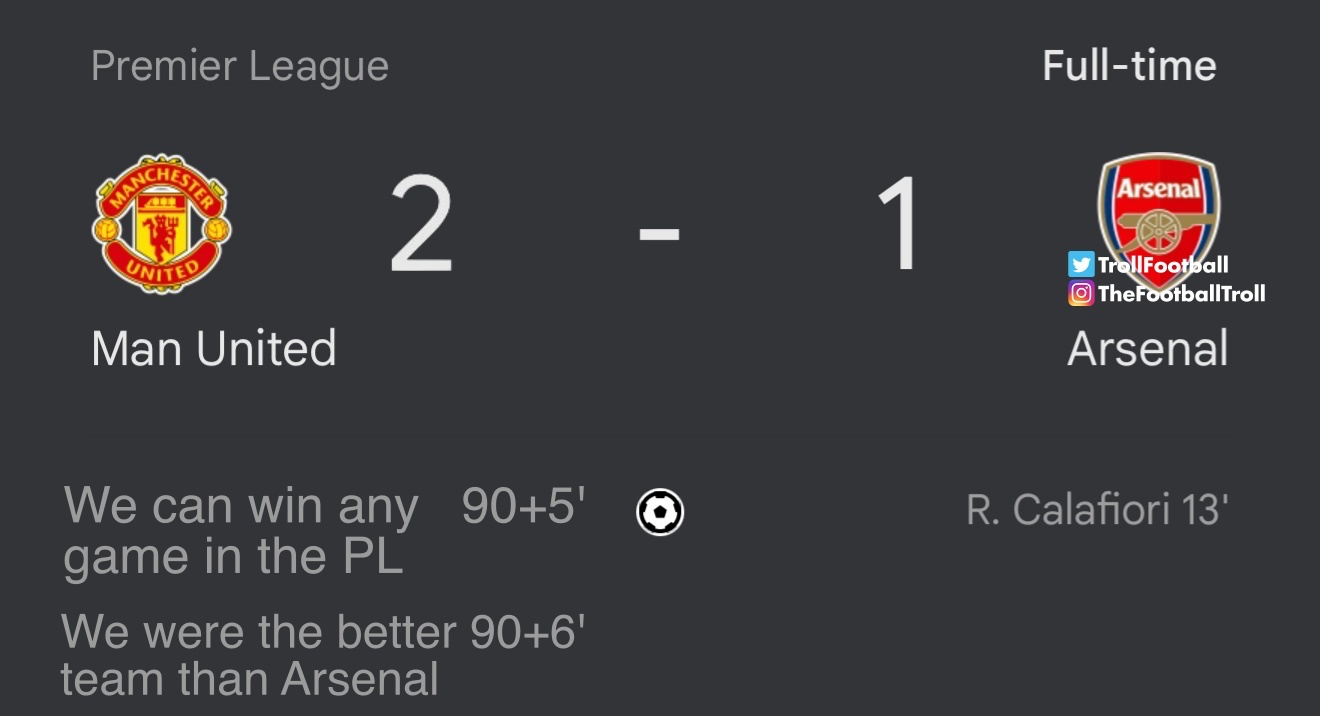Viewport: 1320px width, 716px height.
Task: Open the TrollFootball Twitter handle
Action: pyautogui.click(x=1163, y=265)
